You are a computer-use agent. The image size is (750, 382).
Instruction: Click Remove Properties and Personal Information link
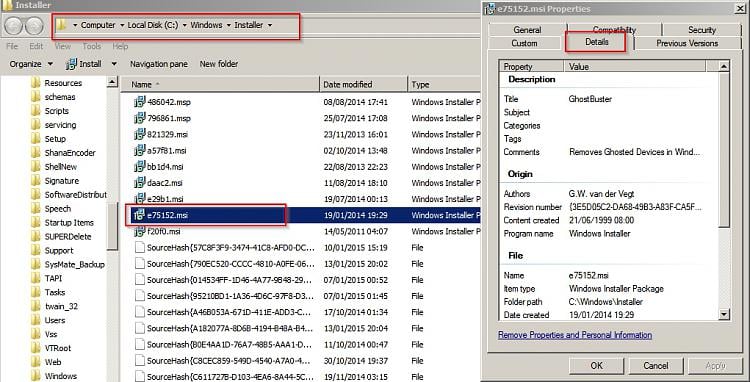[575, 335]
